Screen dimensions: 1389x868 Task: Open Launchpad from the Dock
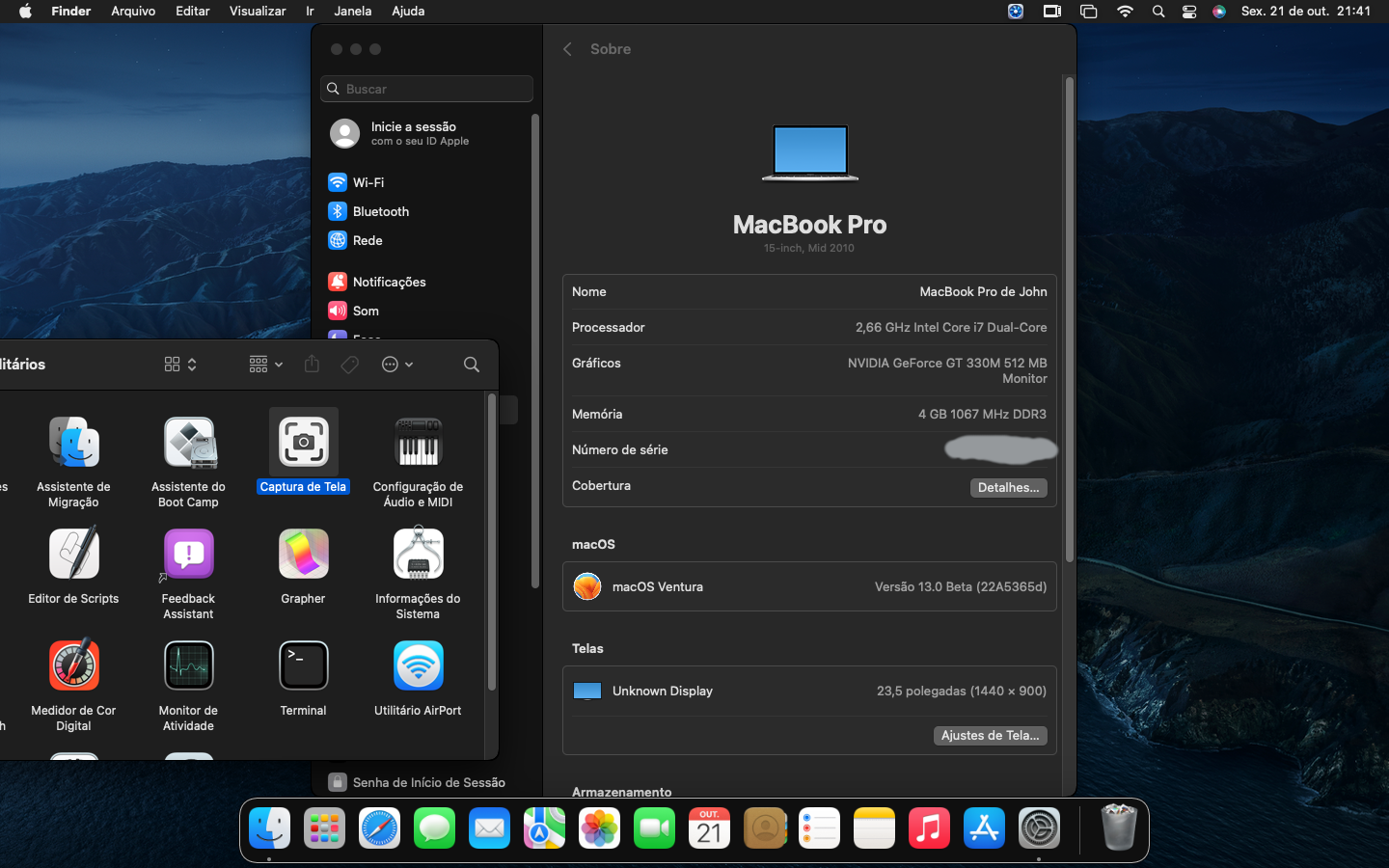tap(324, 828)
